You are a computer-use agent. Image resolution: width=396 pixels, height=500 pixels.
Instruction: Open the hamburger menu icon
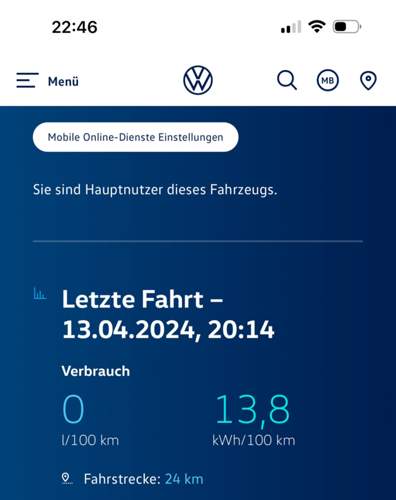point(27,80)
